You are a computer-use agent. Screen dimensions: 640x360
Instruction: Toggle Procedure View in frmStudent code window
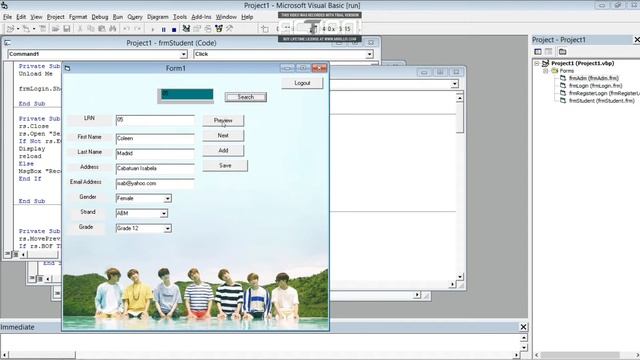tap(7, 254)
